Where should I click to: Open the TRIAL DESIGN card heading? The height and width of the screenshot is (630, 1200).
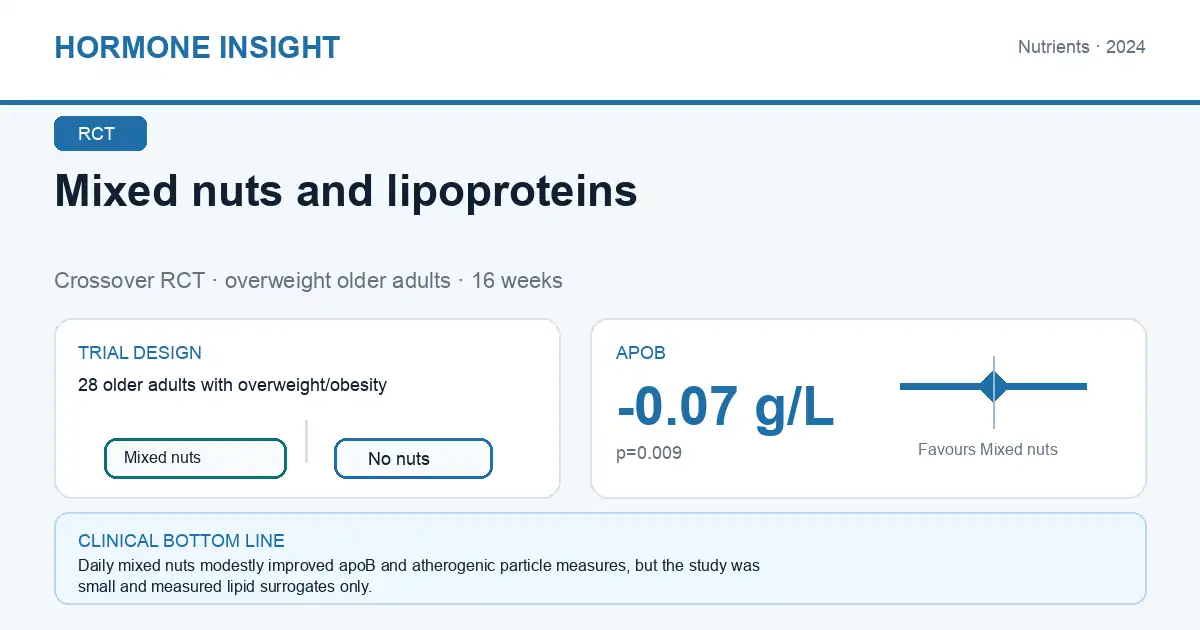pyautogui.click(x=140, y=353)
